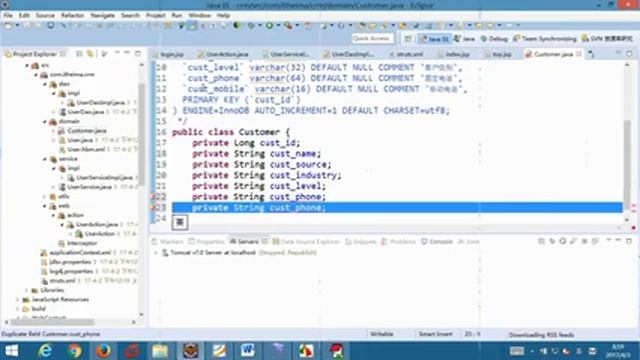640x360 pixels.
Task: Open the Console tab
Action: 437,242
